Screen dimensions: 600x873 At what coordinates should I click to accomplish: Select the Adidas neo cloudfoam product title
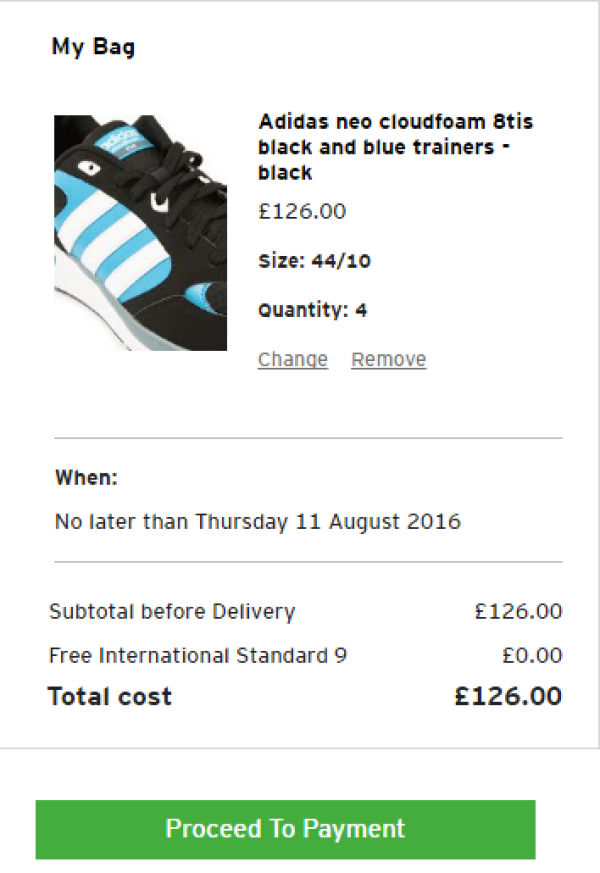click(x=396, y=147)
